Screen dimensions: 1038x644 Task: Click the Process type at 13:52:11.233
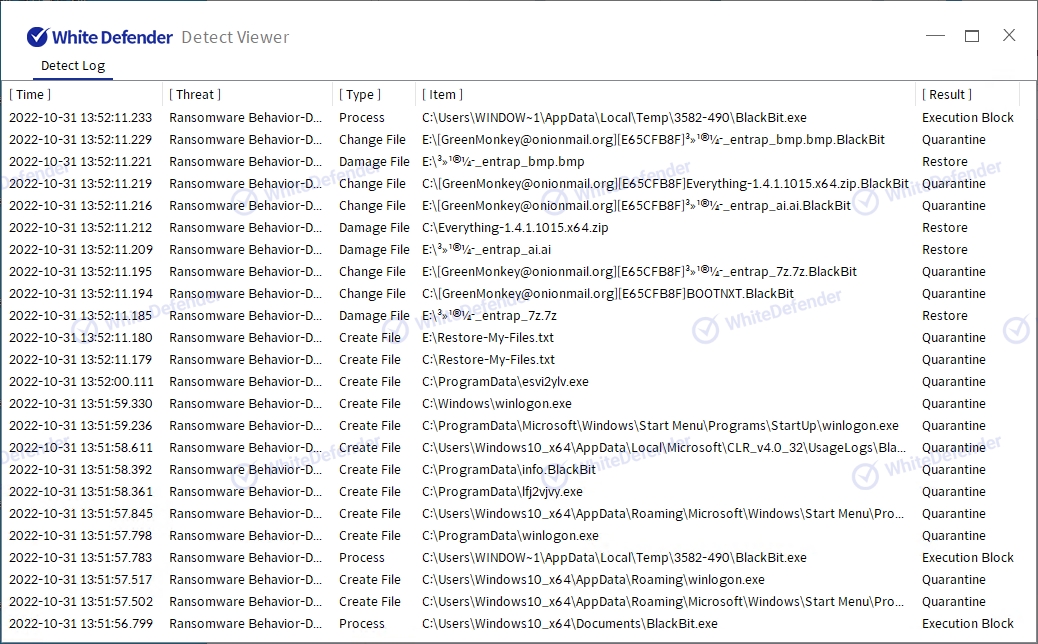tap(361, 118)
